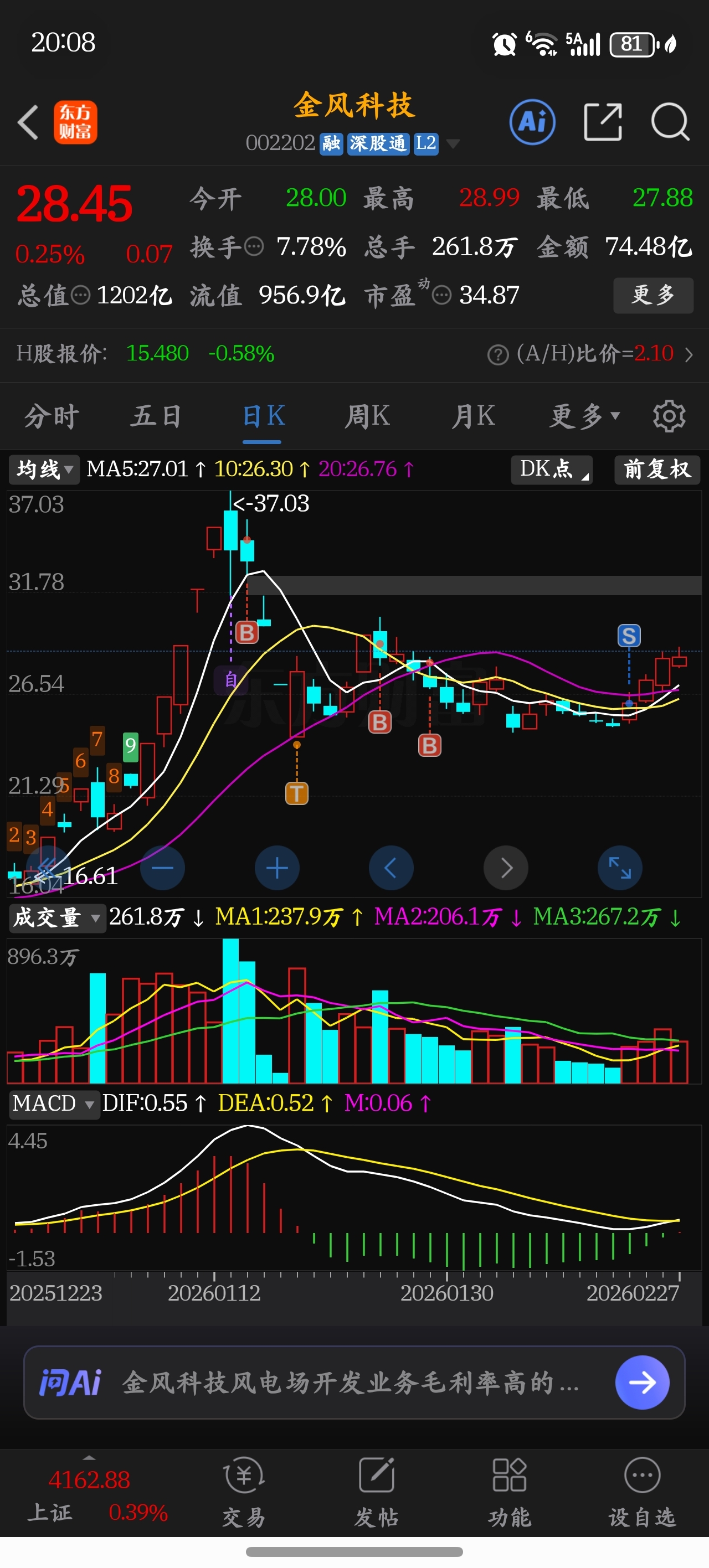The image size is (709, 1568).
Task: Open A/H比价 detail chevron
Action: click(x=689, y=354)
